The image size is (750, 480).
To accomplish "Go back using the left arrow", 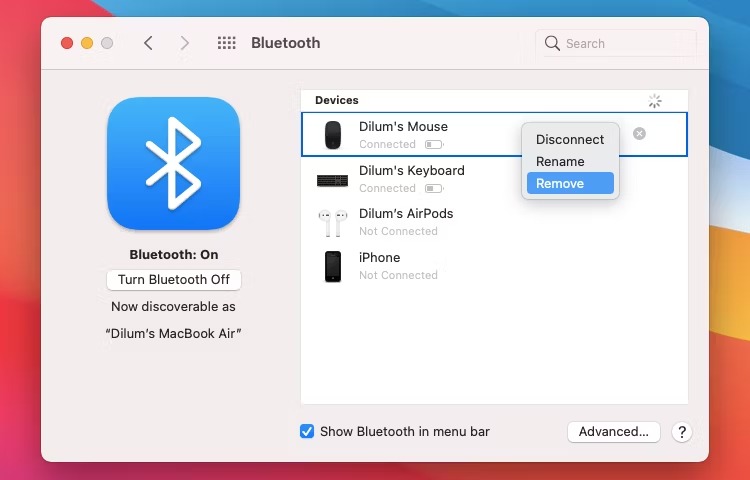I will (148, 43).
